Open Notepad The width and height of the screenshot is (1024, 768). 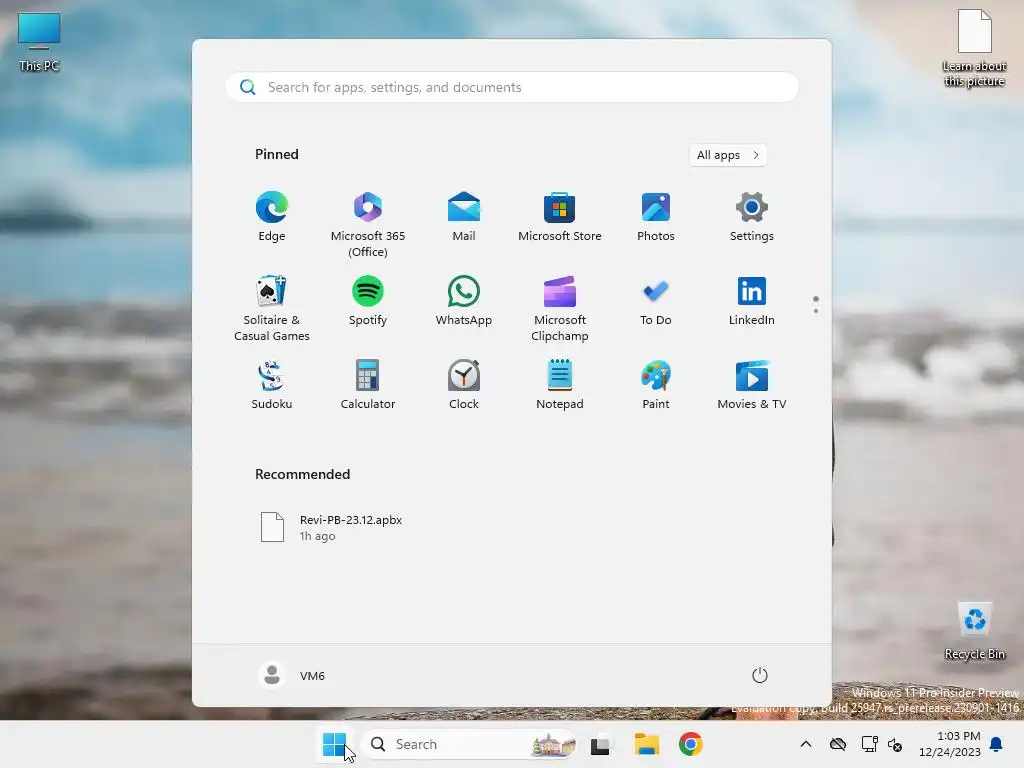click(560, 385)
